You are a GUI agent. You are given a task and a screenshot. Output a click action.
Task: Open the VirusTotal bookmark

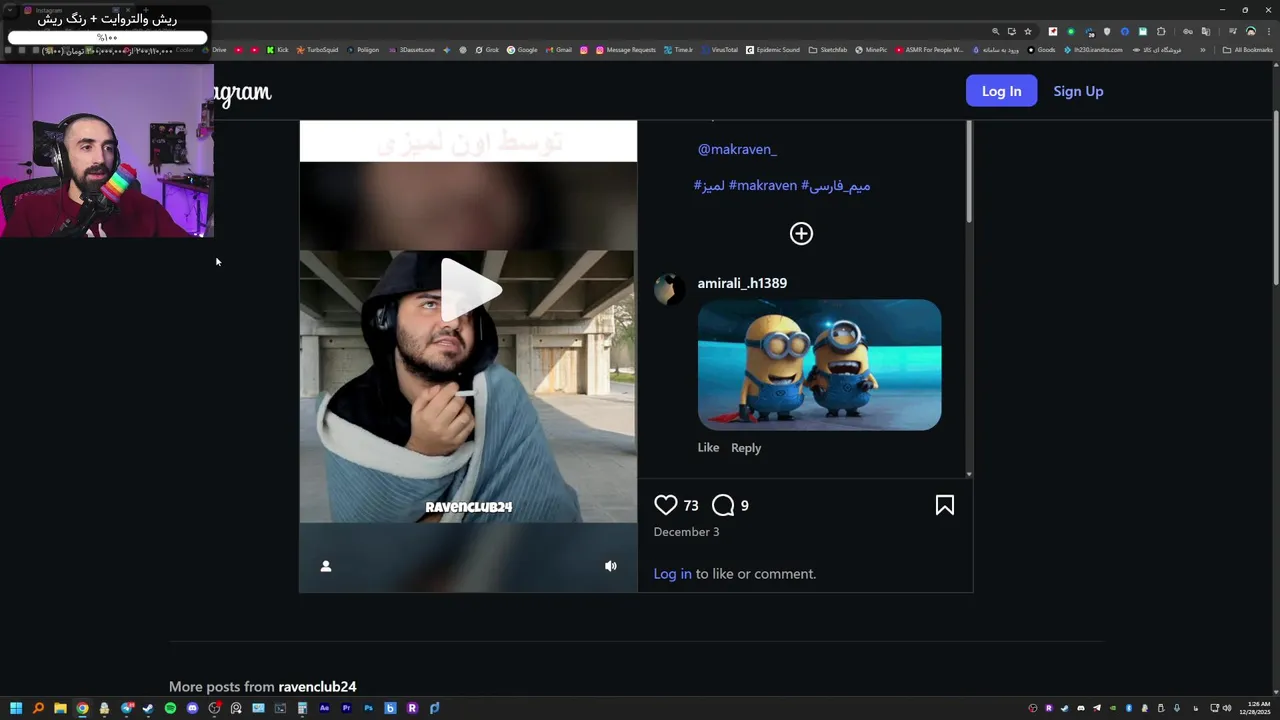coord(720,50)
